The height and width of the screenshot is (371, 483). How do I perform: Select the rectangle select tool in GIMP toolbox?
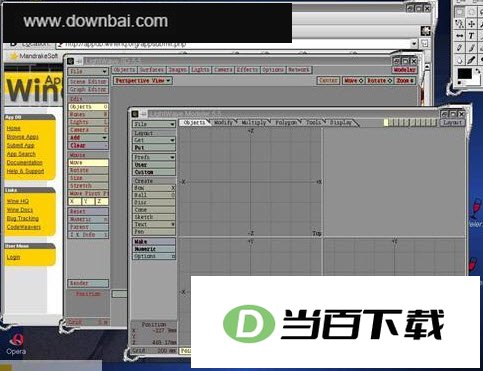pyautogui.click(x=460, y=12)
